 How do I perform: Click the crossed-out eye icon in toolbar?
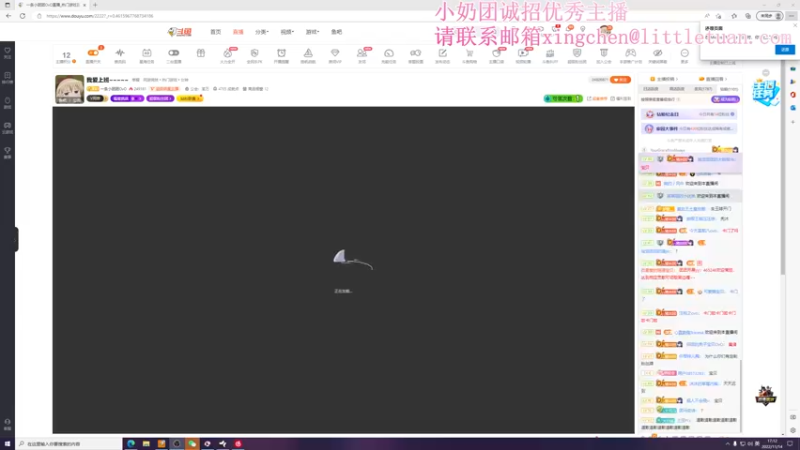[658, 53]
